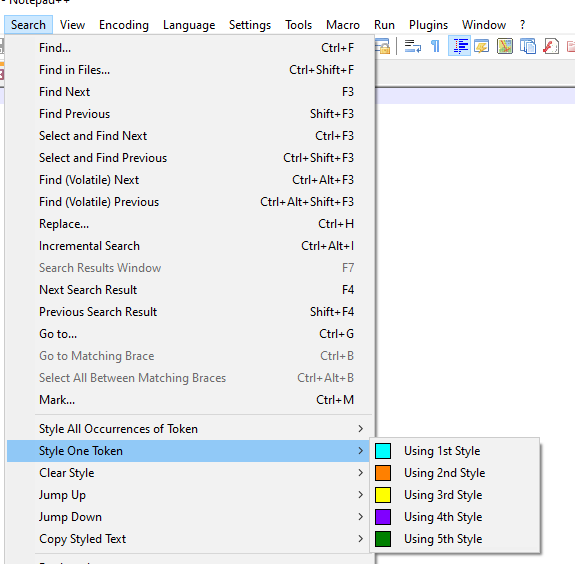
Task: Choose Using 5th Style
Action: (x=455, y=539)
